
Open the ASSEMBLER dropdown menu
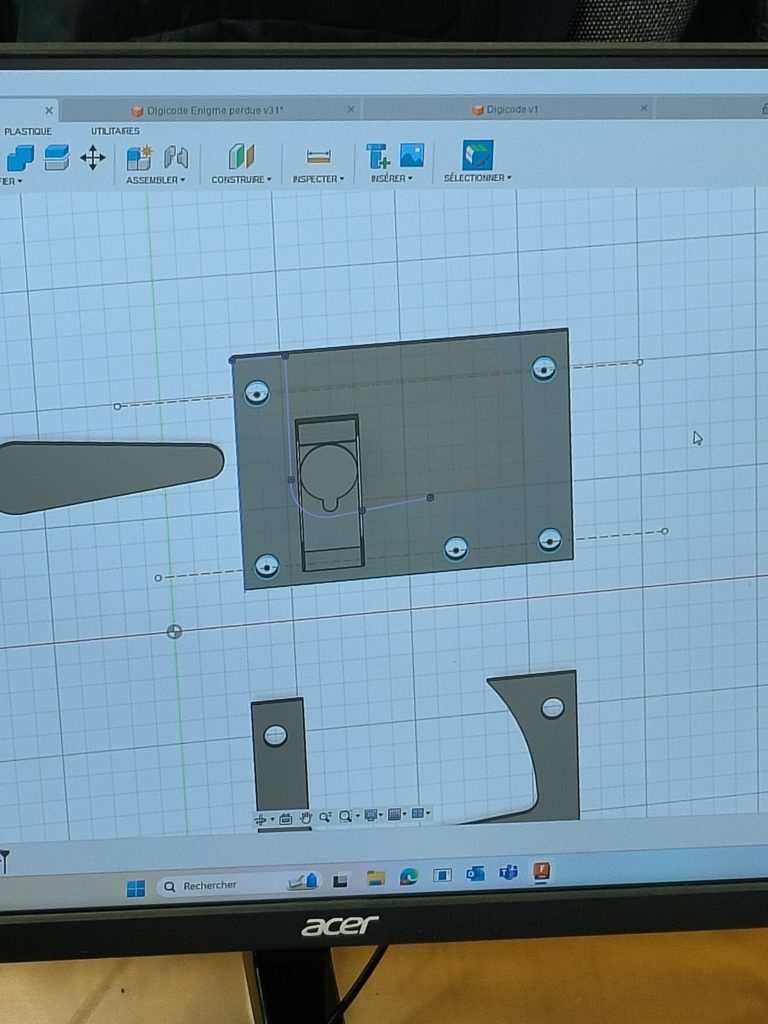(156, 180)
